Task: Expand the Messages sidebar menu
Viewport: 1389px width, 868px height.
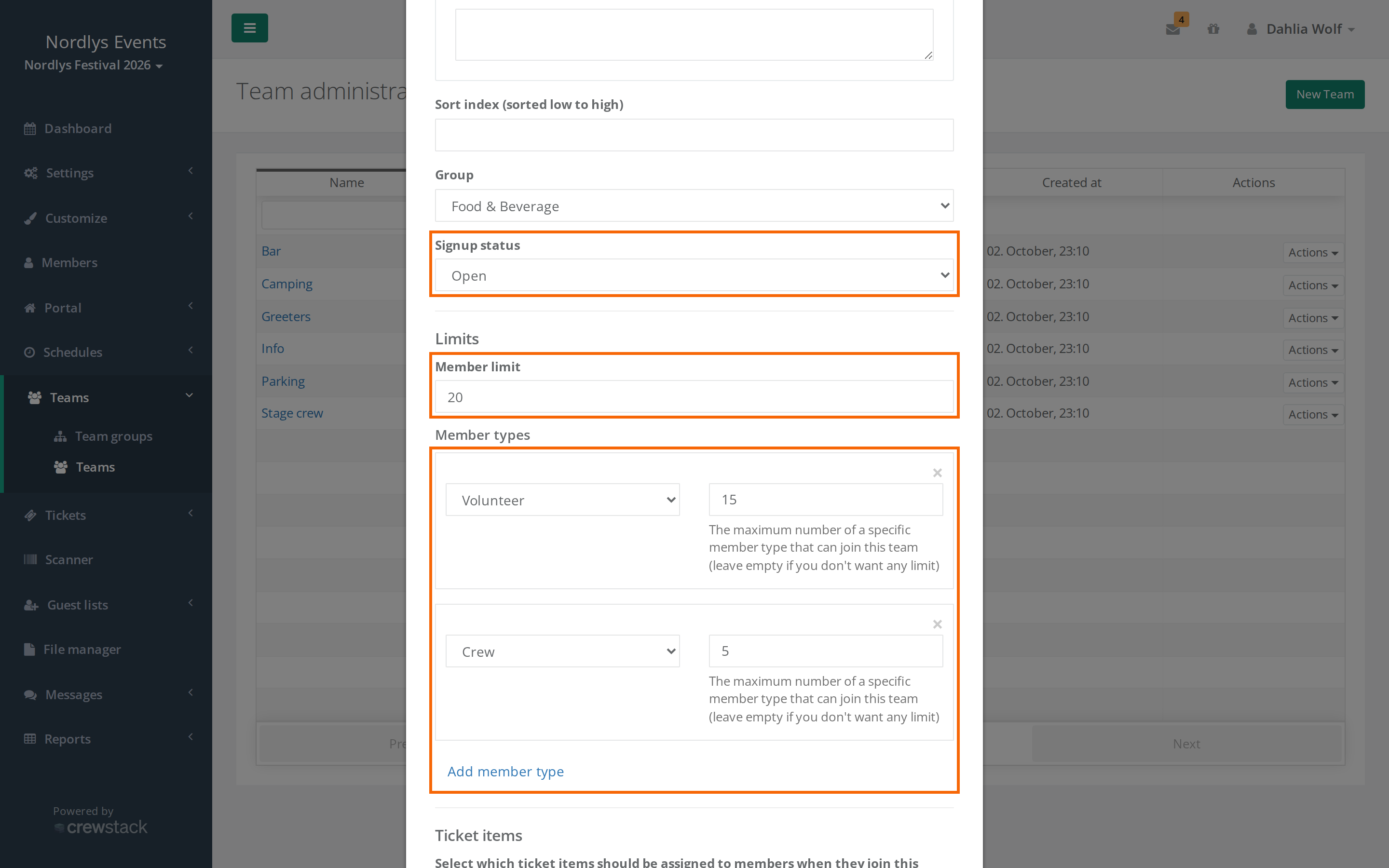Action: pos(106,694)
